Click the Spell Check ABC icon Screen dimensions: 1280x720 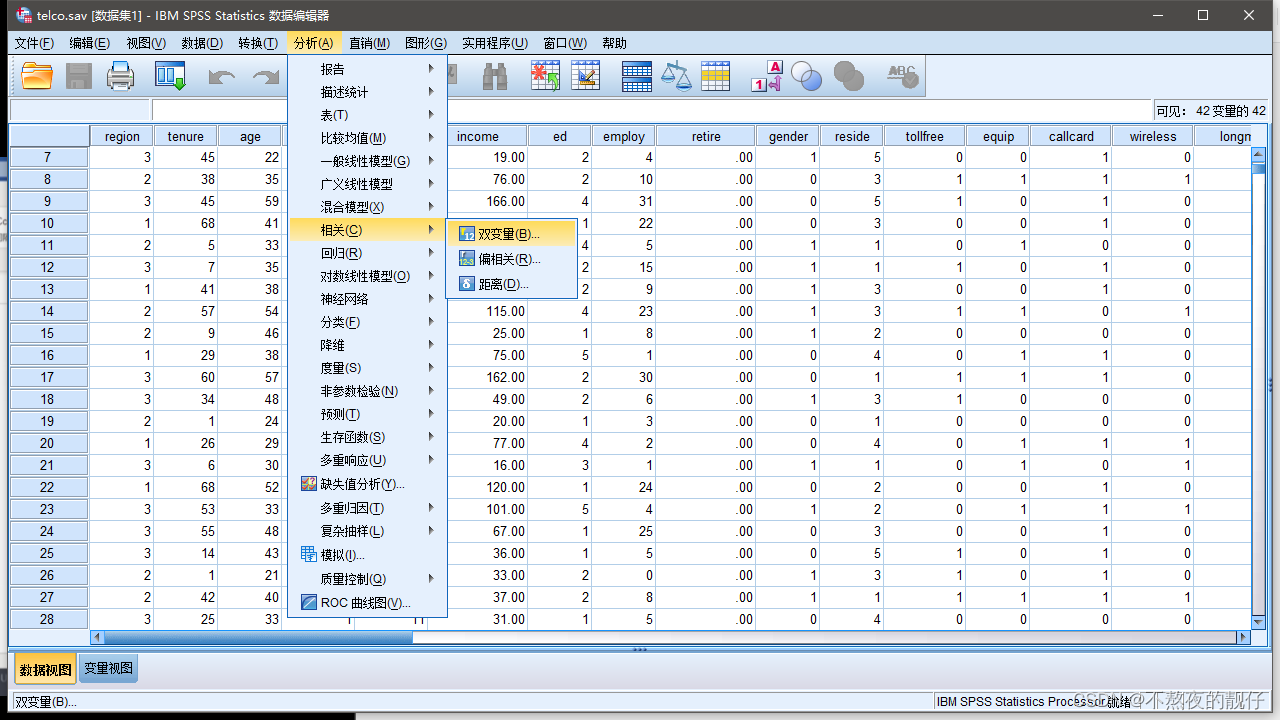click(x=902, y=76)
